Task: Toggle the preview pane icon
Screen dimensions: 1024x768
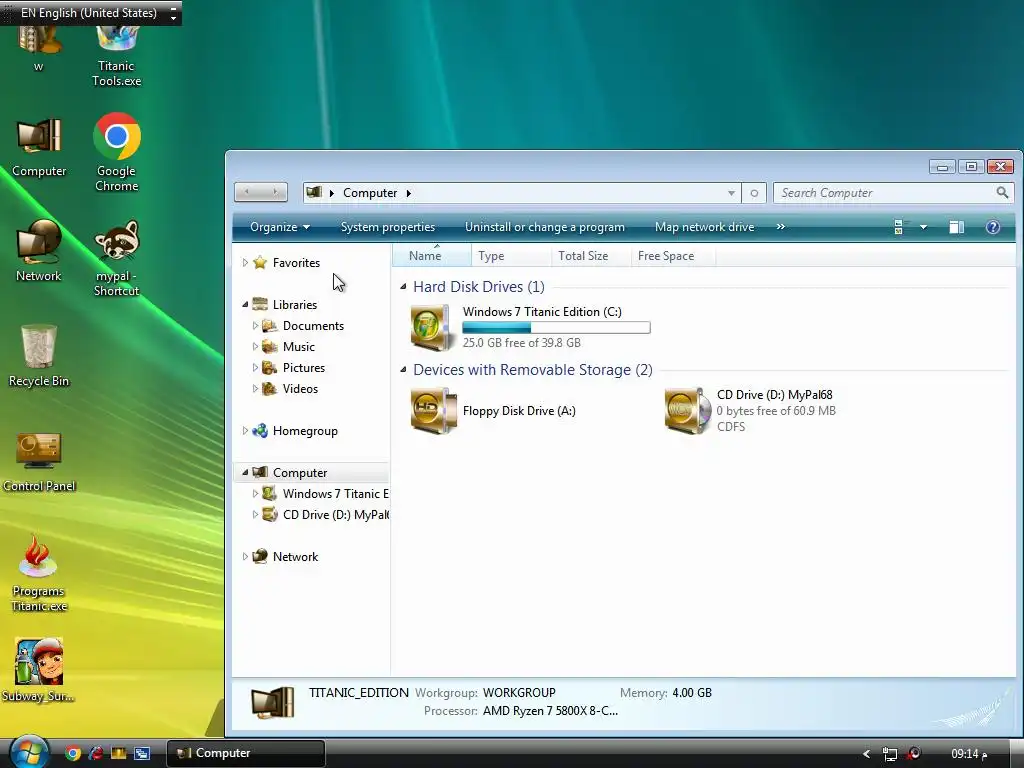Action: 956,227
